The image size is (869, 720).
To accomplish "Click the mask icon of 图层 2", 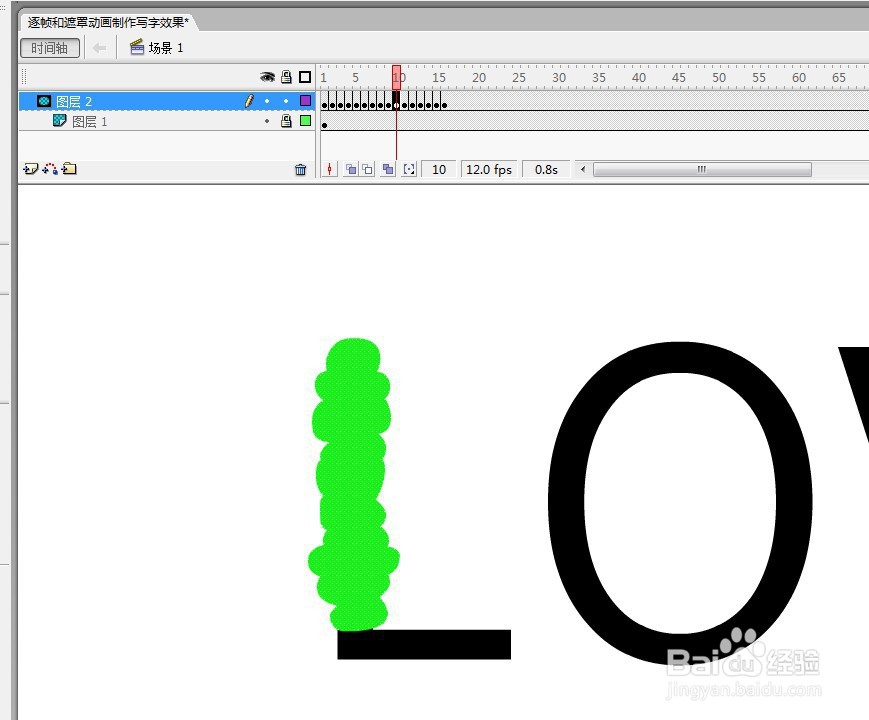I will [44, 101].
